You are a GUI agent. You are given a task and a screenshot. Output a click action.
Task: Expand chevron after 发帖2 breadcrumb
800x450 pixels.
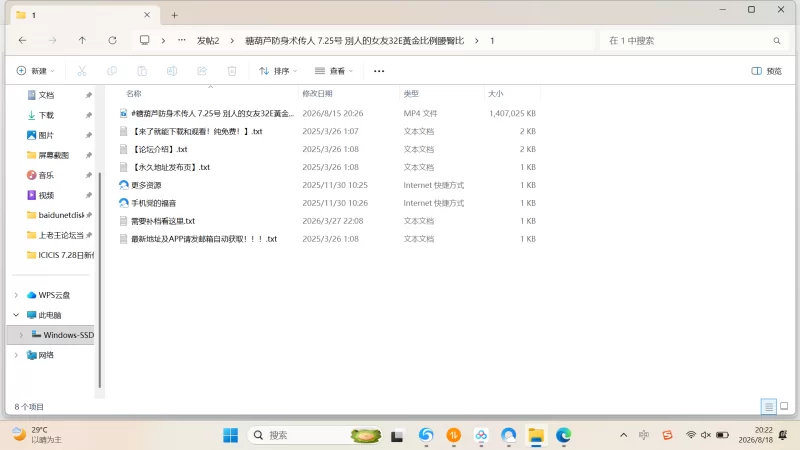point(232,41)
